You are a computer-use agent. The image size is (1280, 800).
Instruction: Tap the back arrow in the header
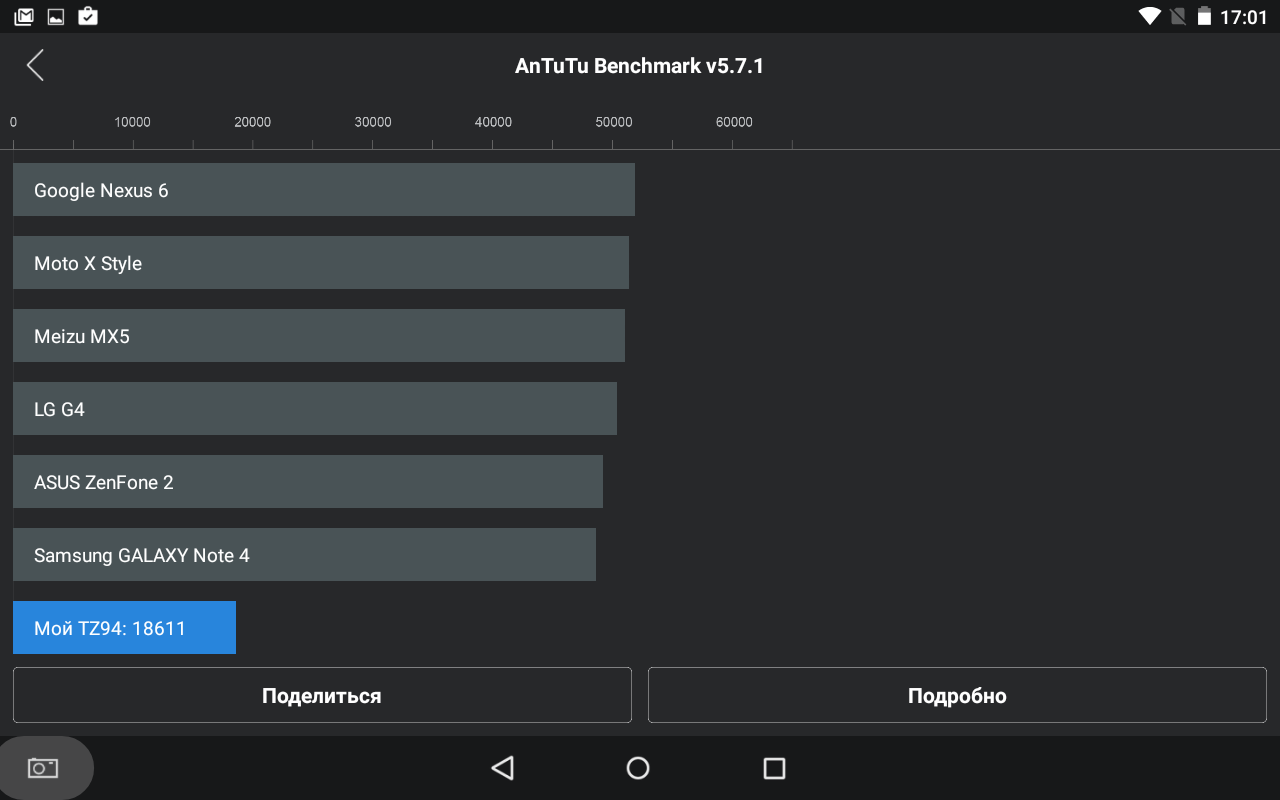click(35, 66)
